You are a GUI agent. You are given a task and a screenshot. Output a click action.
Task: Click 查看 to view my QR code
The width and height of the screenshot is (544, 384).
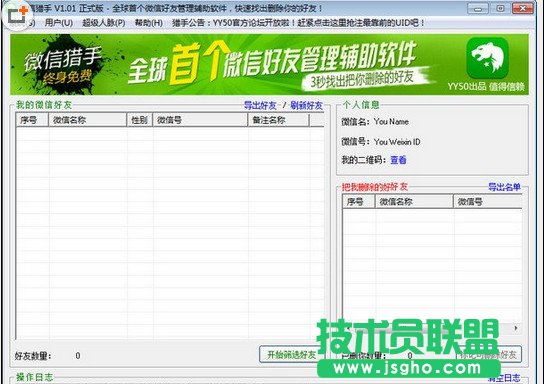398,160
